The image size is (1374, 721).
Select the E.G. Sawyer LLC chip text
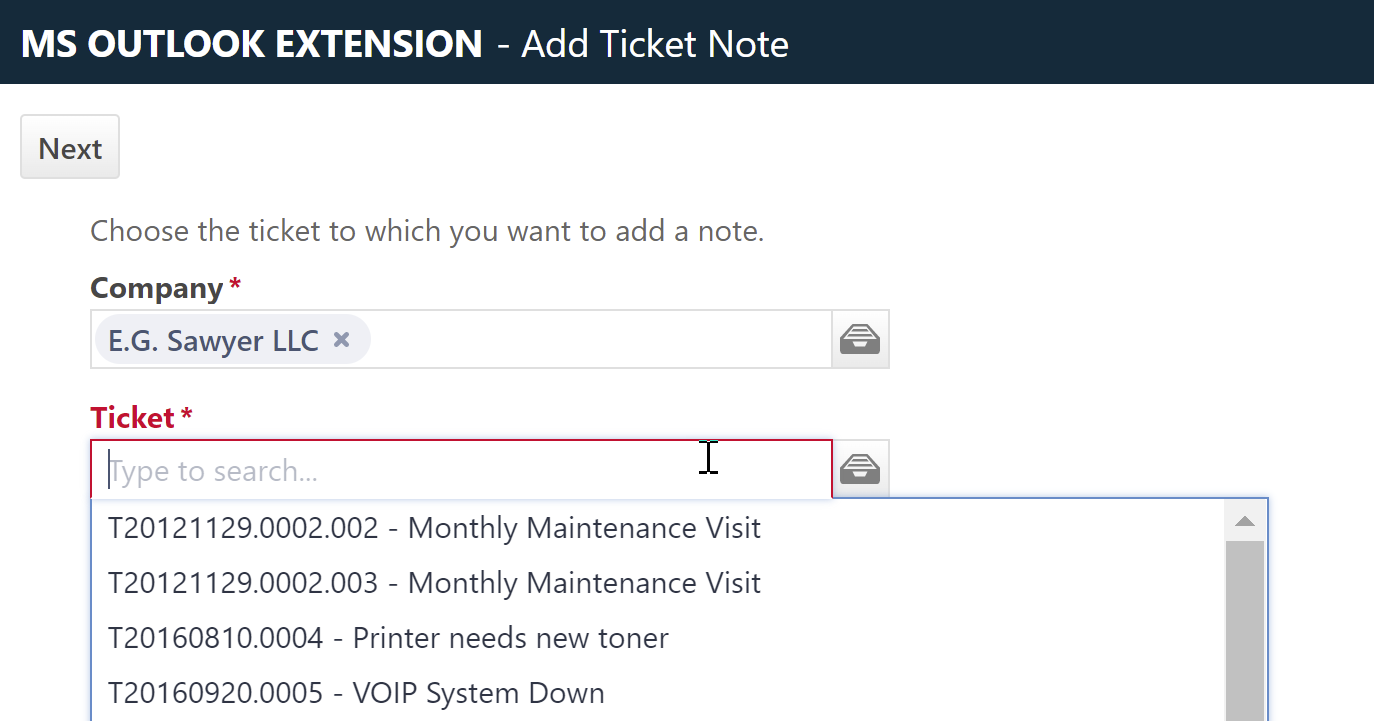coord(213,340)
